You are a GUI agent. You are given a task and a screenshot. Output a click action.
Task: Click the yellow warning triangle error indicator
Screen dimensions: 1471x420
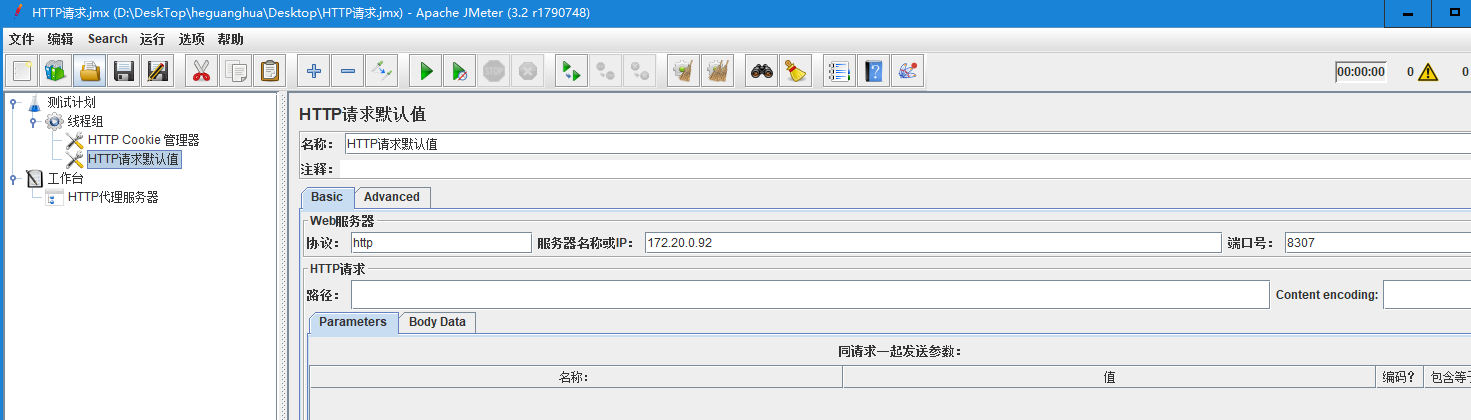(1427, 72)
